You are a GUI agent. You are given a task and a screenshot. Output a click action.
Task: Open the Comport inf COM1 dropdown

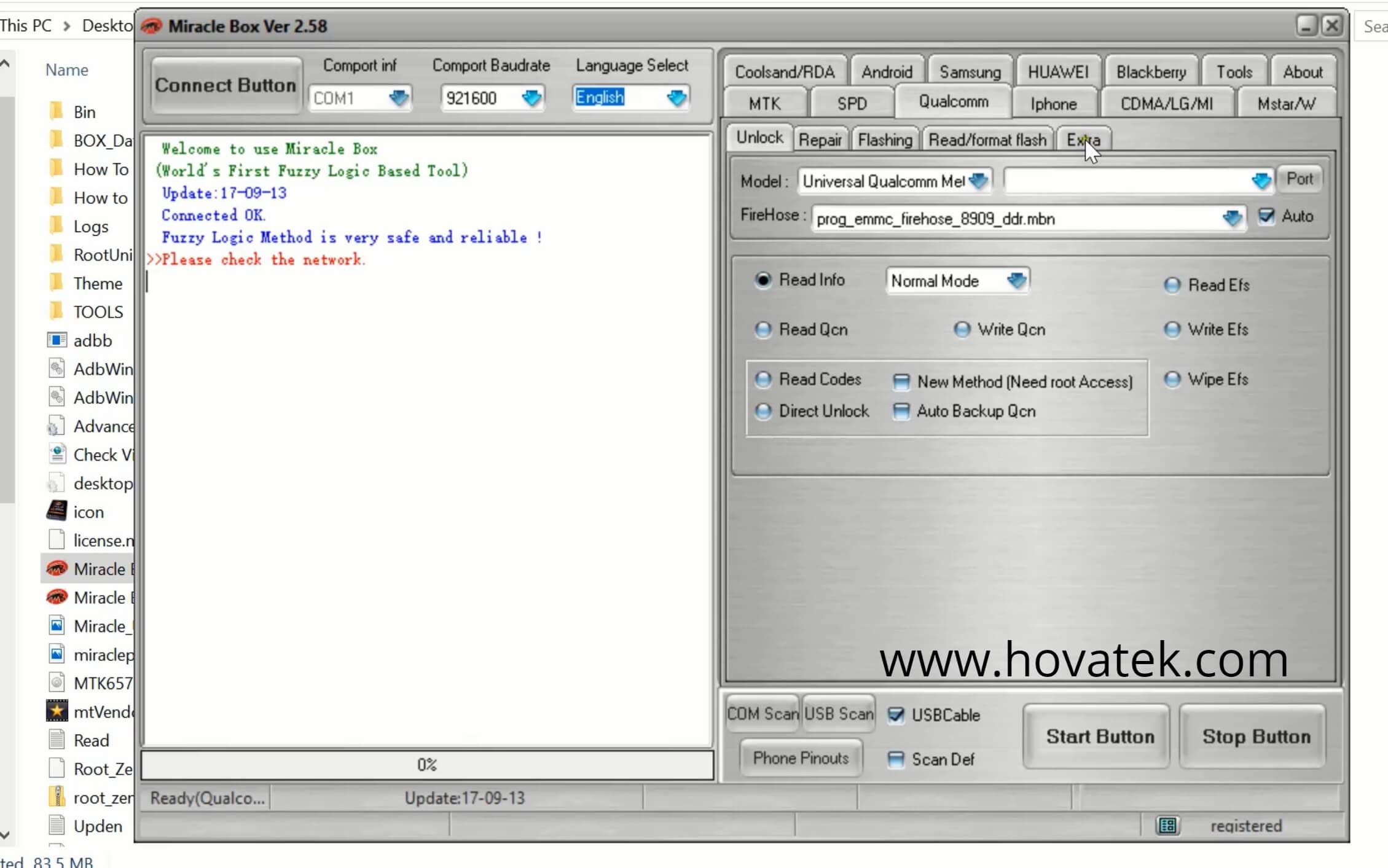[359, 98]
